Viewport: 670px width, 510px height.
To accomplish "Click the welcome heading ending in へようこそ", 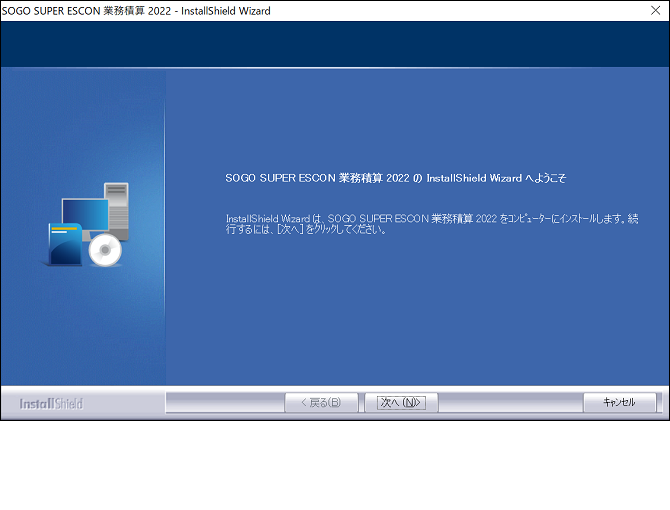I will click(396, 178).
